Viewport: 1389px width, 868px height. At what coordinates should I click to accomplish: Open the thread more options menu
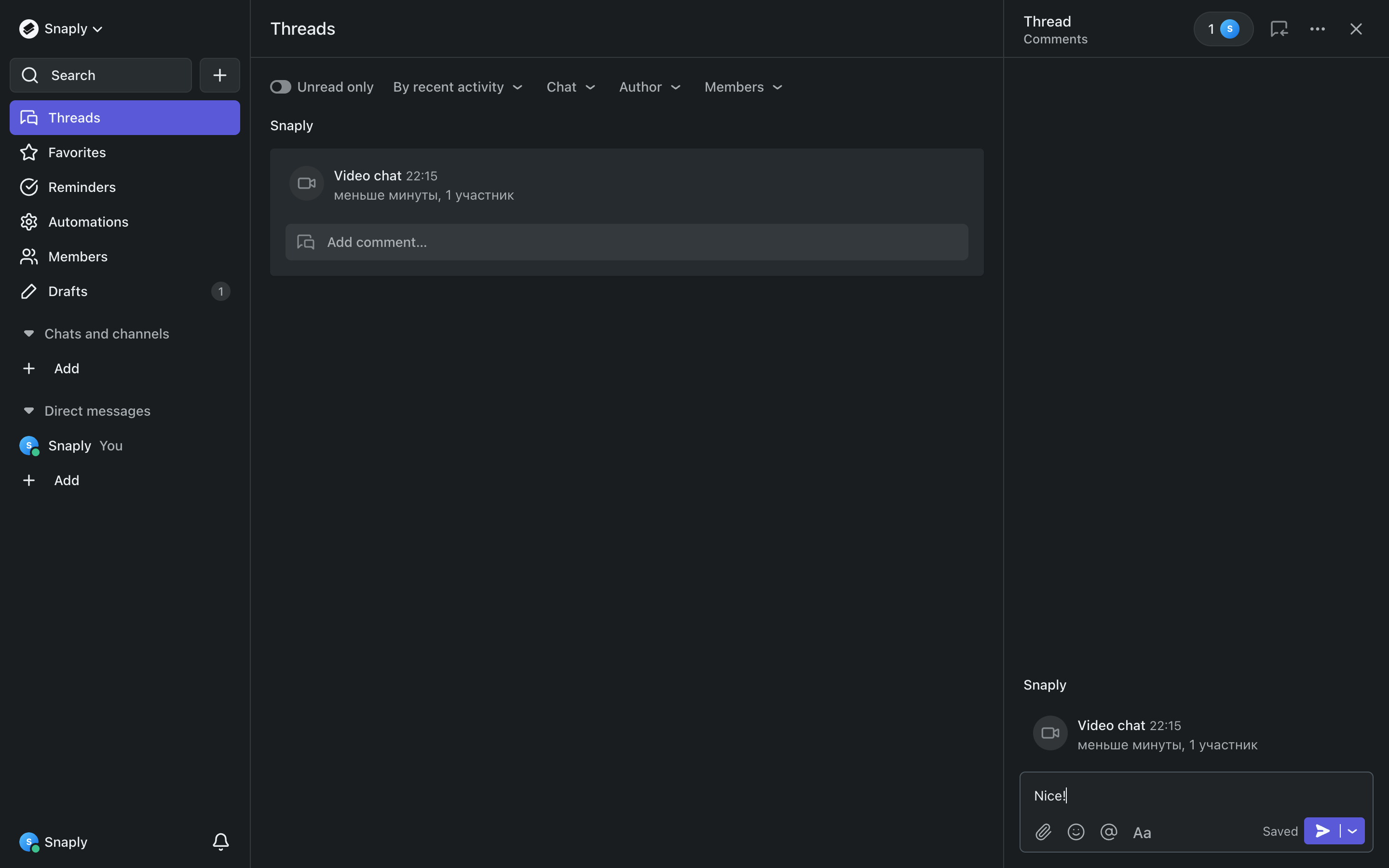pos(1317,29)
